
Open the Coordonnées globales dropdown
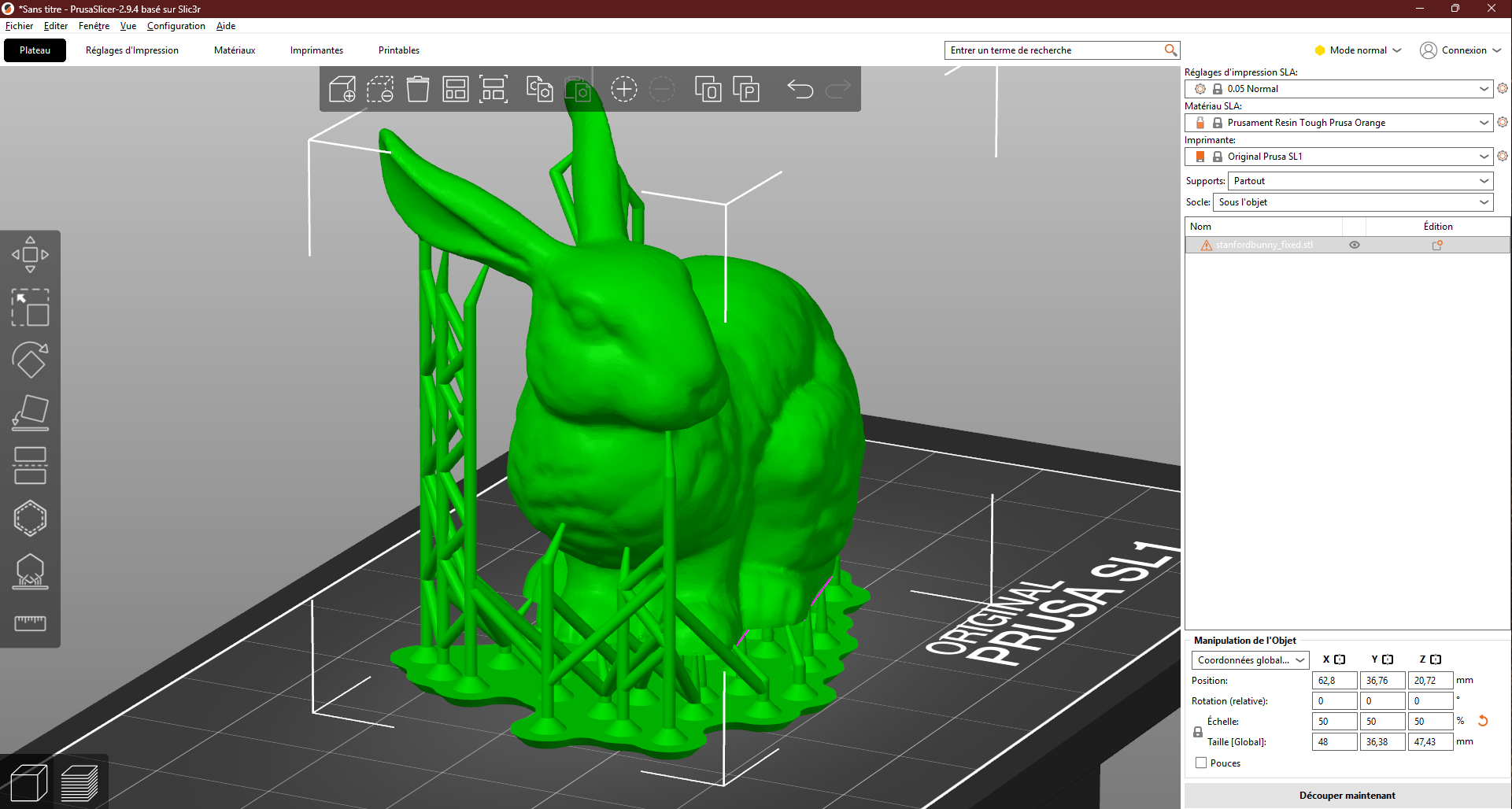(x=1251, y=660)
